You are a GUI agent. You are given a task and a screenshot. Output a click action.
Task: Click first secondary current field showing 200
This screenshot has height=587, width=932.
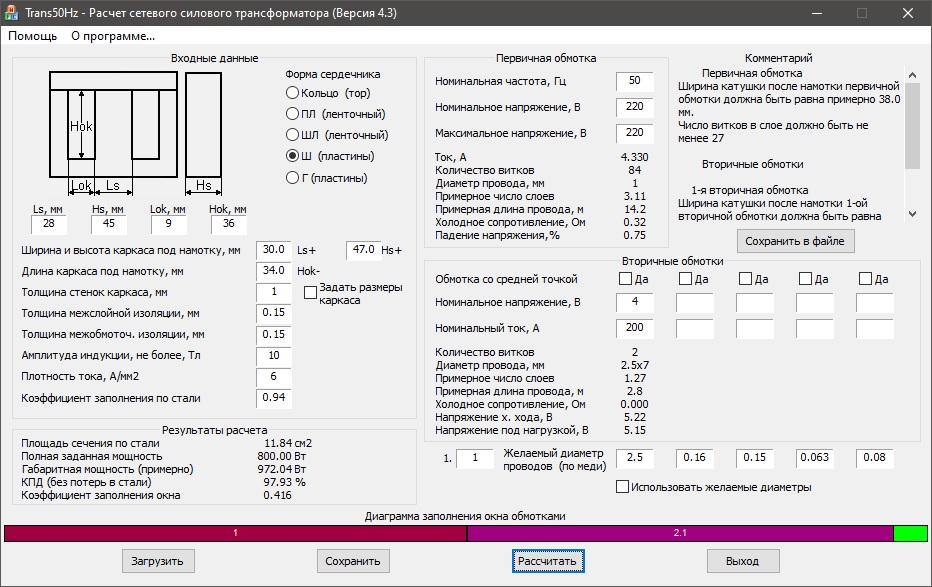click(635, 329)
